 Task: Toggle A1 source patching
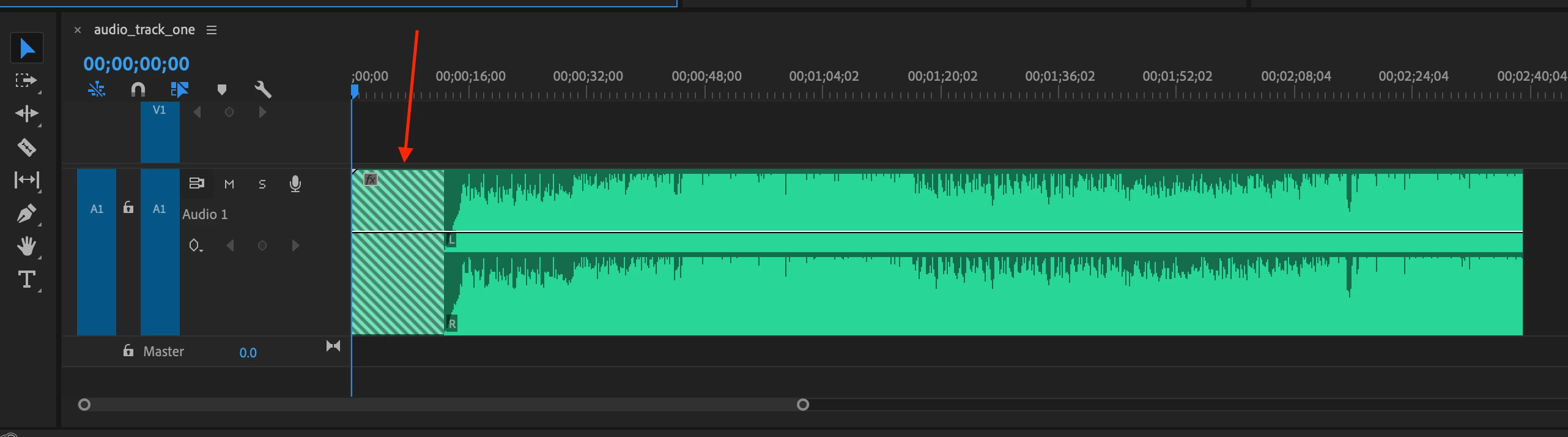pos(97,252)
